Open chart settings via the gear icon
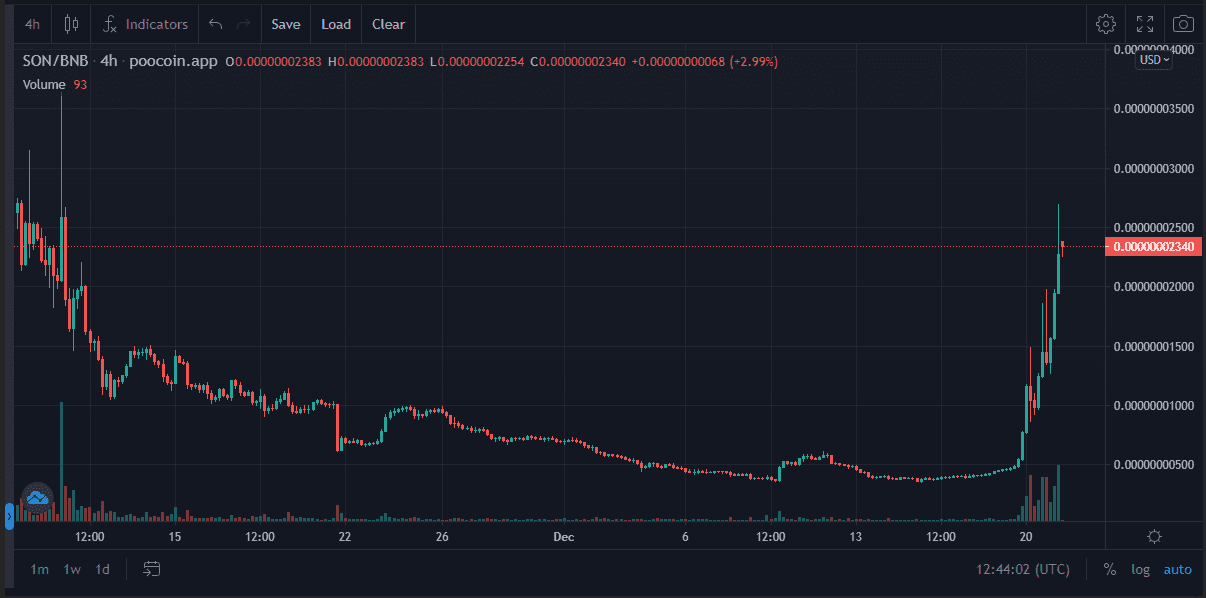The height and width of the screenshot is (598, 1206). click(x=1106, y=23)
